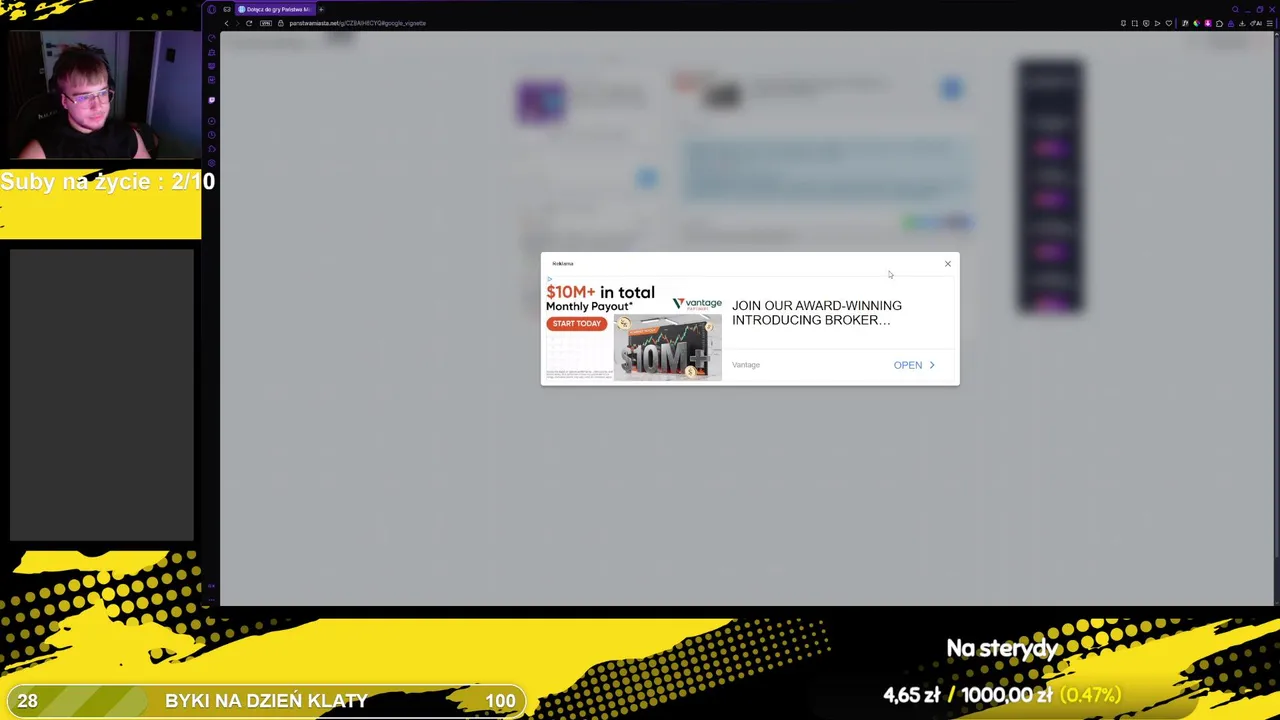Open the downloads arrow icon
1280x720 pixels.
(x=1242, y=23)
